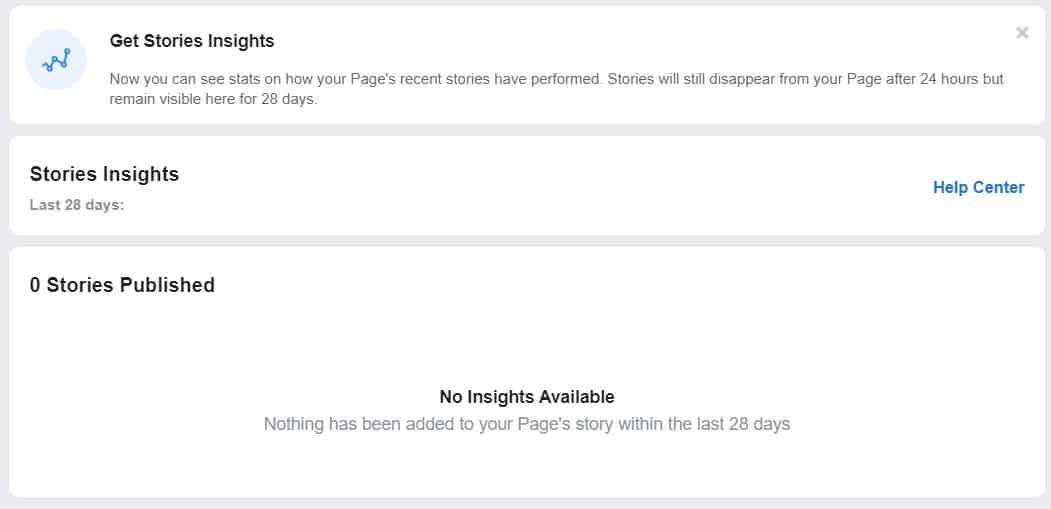Screen dimensions: 1051x509
Task: Select the Stories Insights section title
Action: 104,174
